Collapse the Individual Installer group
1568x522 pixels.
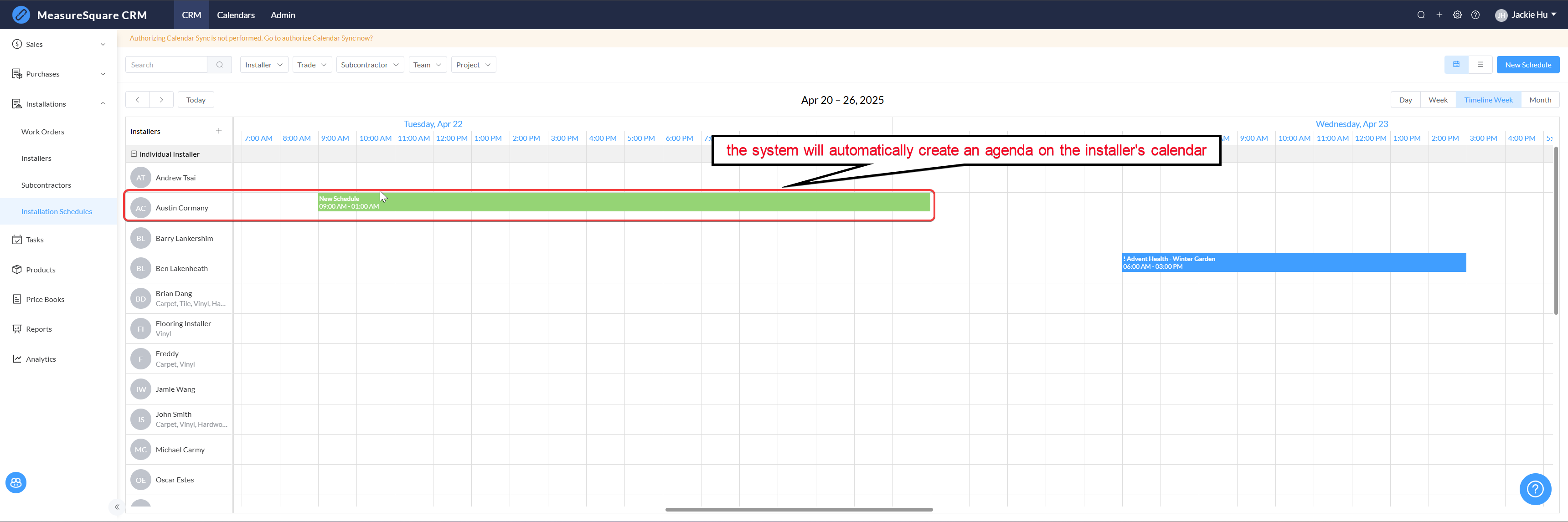(x=134, y=154)
